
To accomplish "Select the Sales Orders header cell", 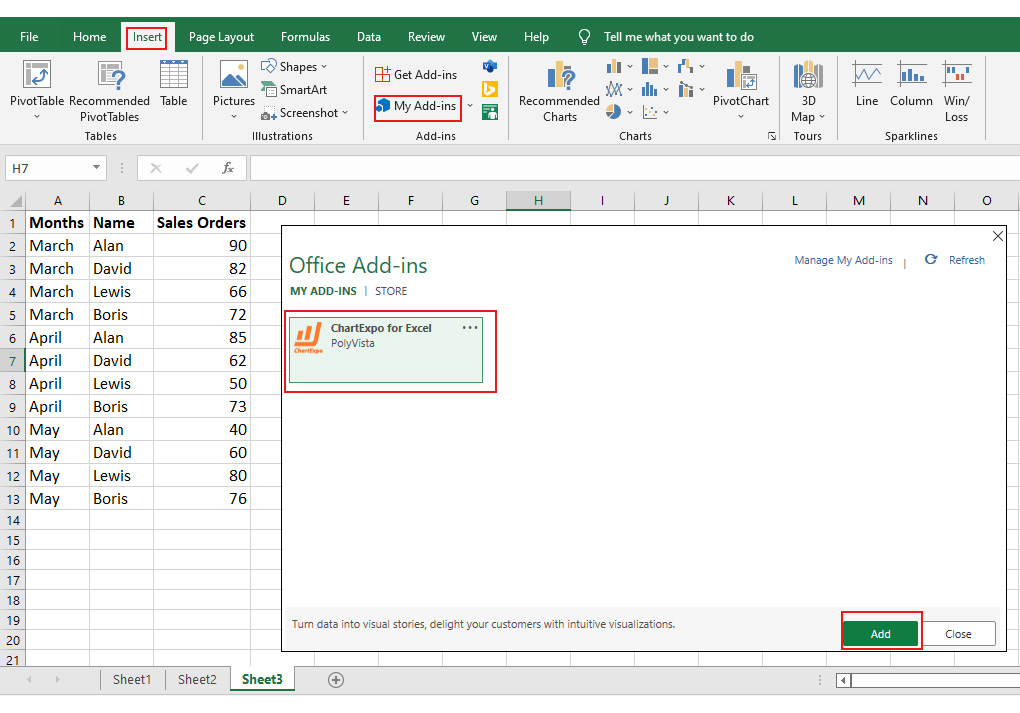I will (202, 222).
